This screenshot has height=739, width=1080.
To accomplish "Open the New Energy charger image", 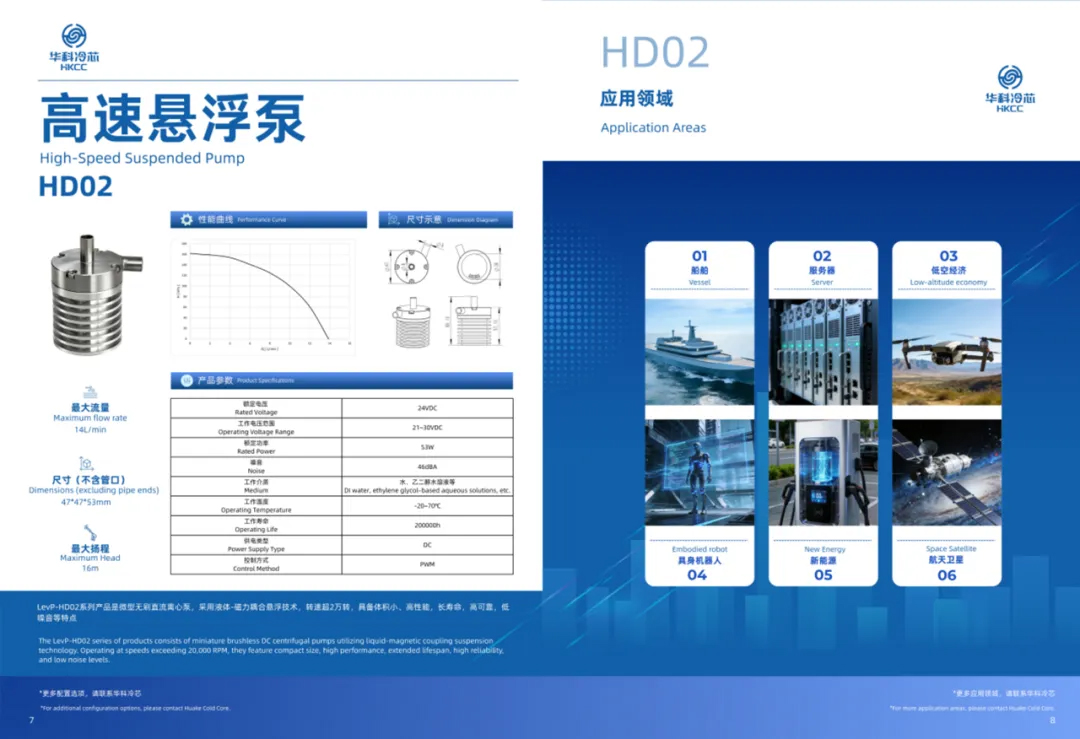I will 823,472.
